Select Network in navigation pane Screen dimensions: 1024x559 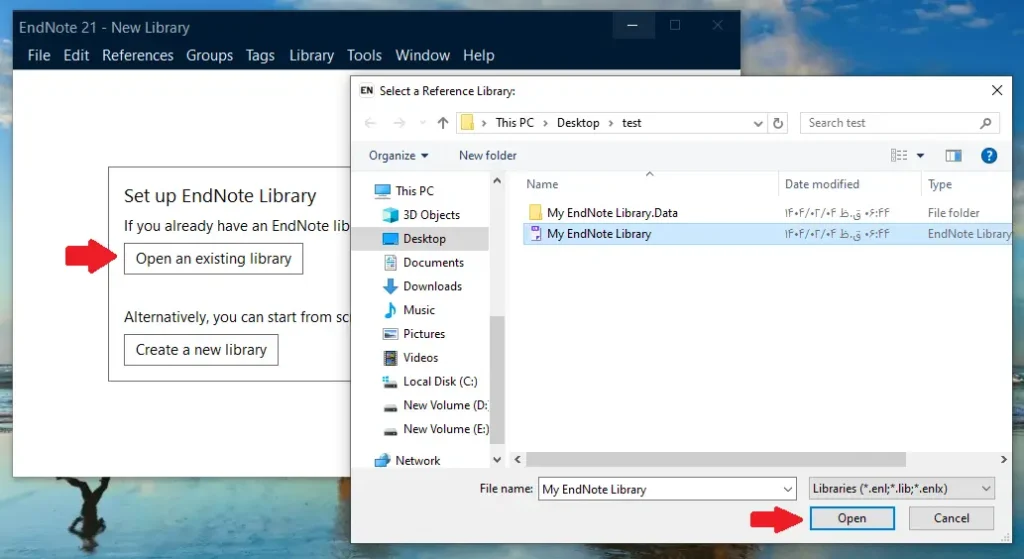(417, 460)
